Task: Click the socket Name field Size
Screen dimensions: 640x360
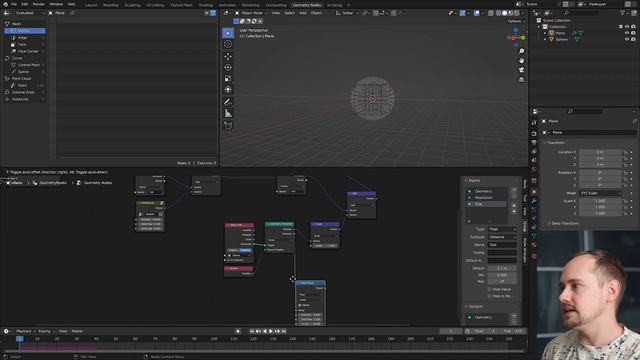Action: (502, 245)
